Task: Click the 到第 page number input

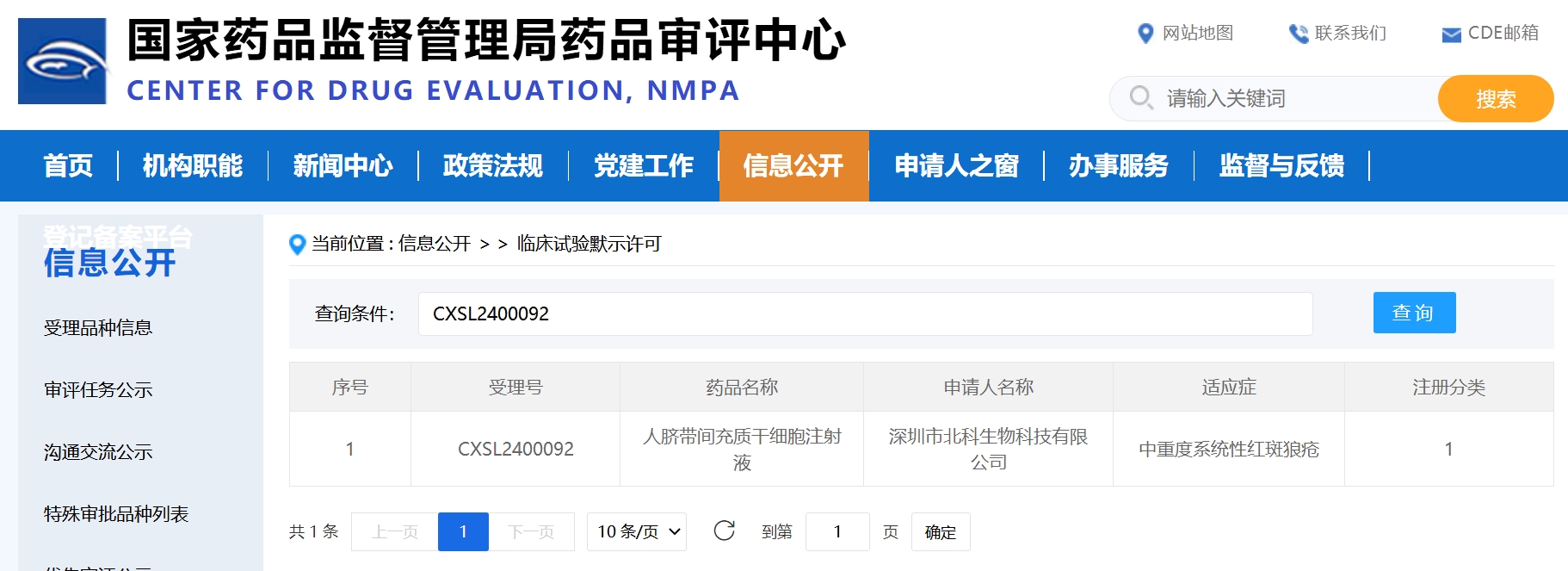Action: point(836,532)
